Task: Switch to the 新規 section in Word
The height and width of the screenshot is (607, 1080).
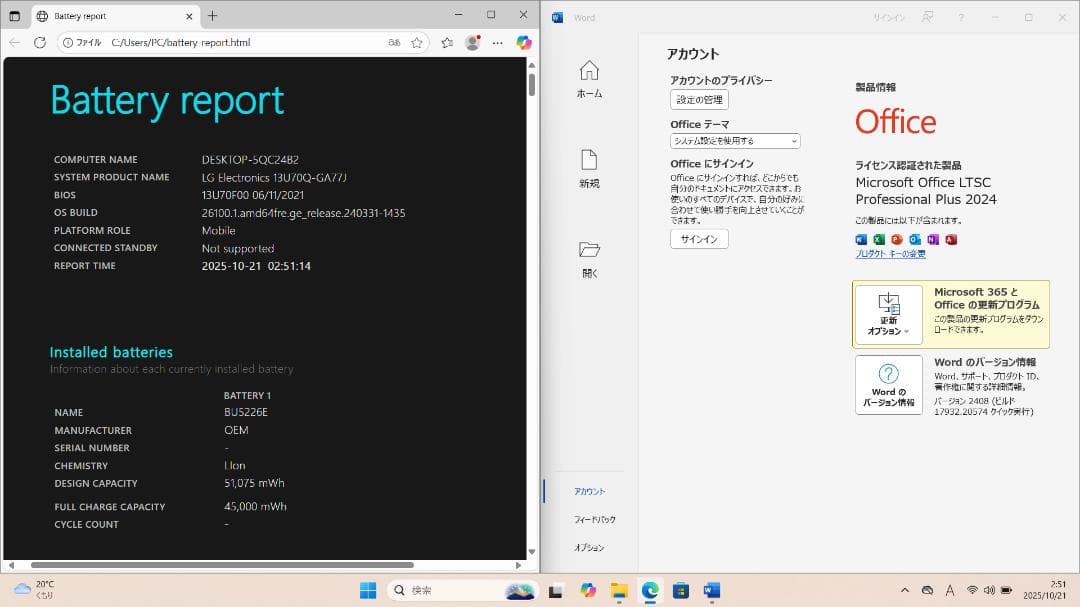Action: point(589,168)
